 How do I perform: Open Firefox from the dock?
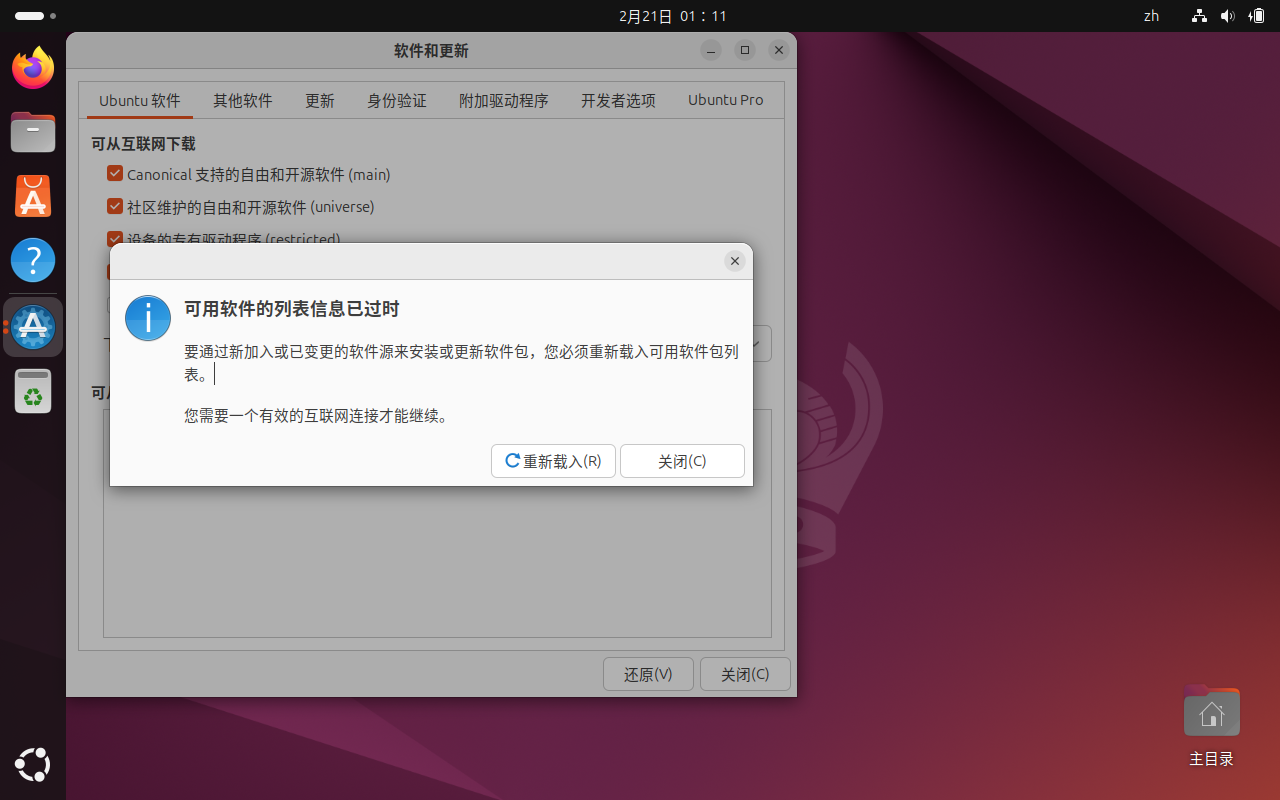tap(33, 68)
